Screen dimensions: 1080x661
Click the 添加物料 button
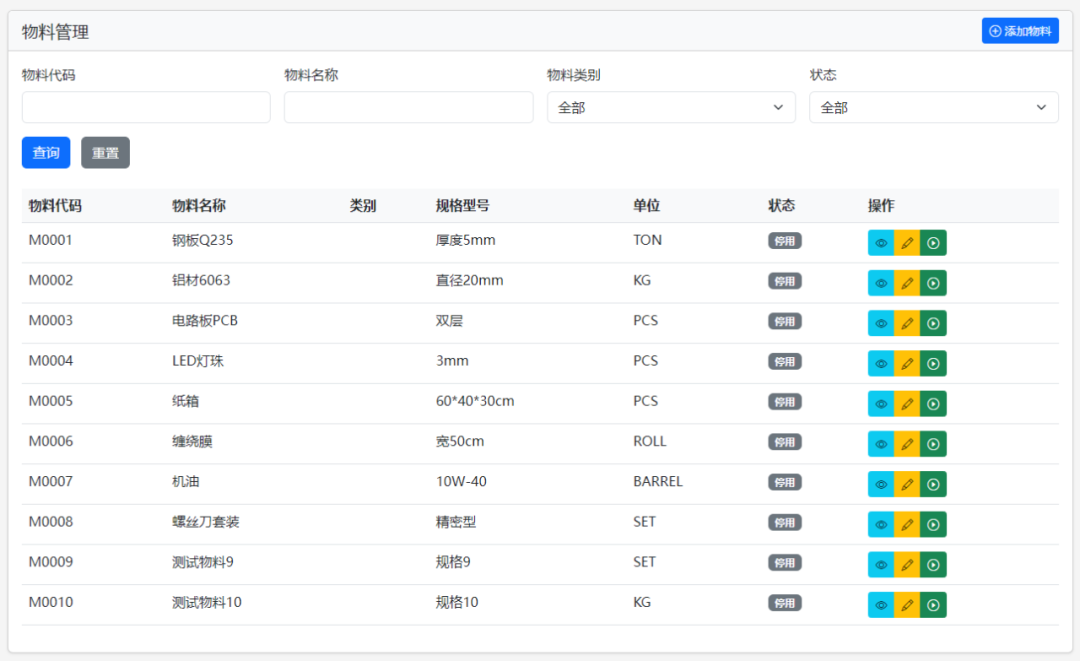1020,30
